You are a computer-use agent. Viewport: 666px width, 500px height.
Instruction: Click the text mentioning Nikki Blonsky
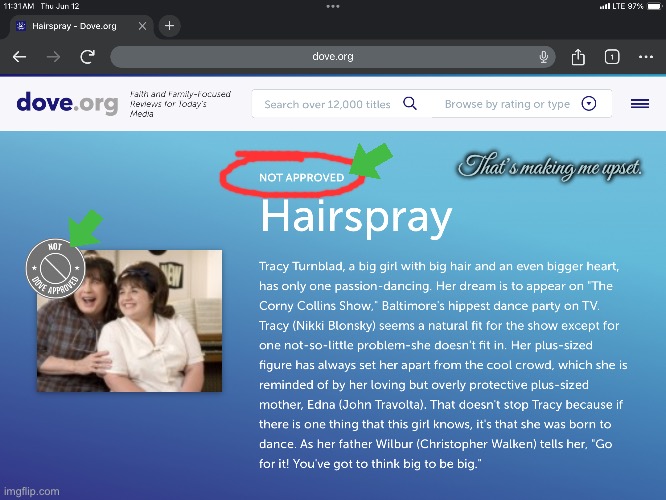pyautogui.click(x=439, y=325)
